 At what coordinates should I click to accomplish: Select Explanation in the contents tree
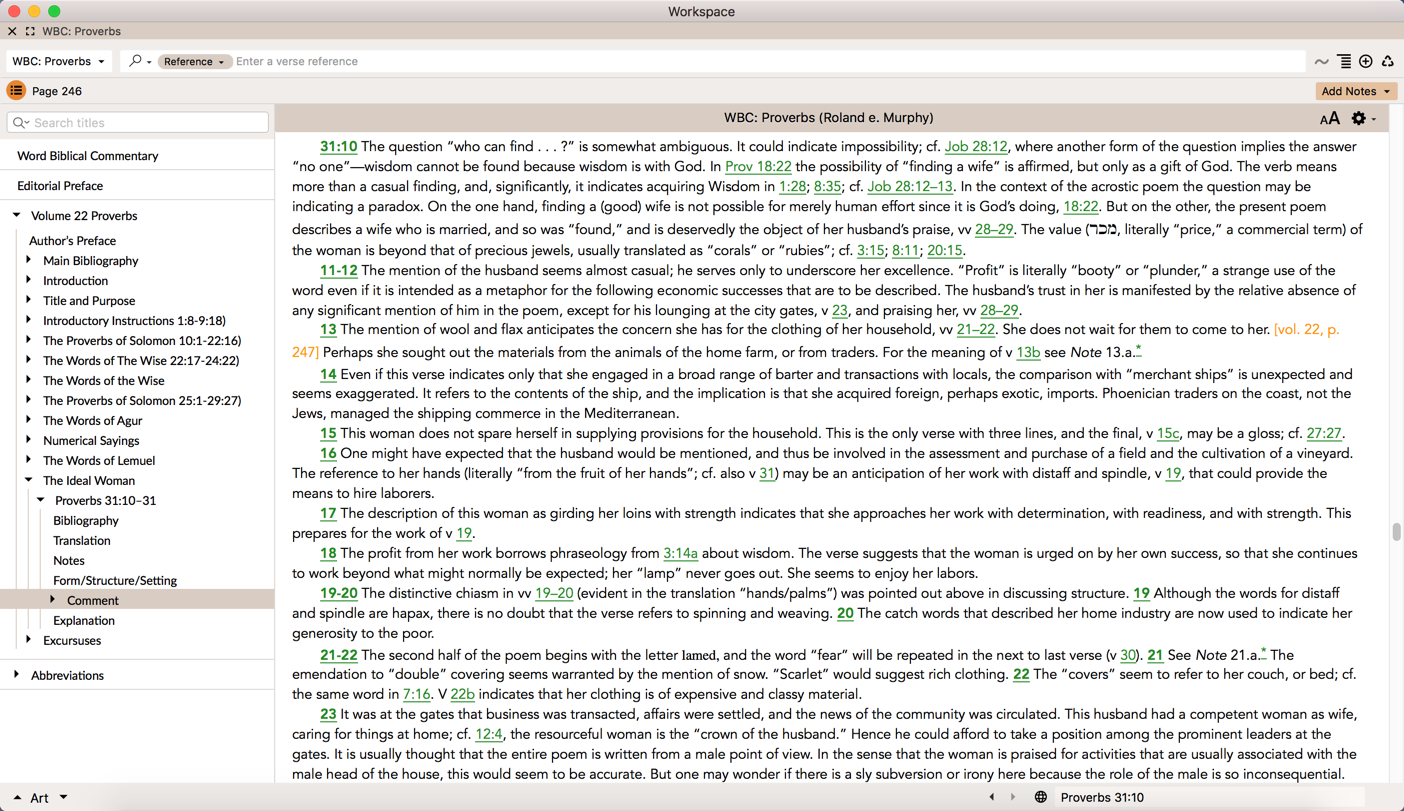coord(84,621)
